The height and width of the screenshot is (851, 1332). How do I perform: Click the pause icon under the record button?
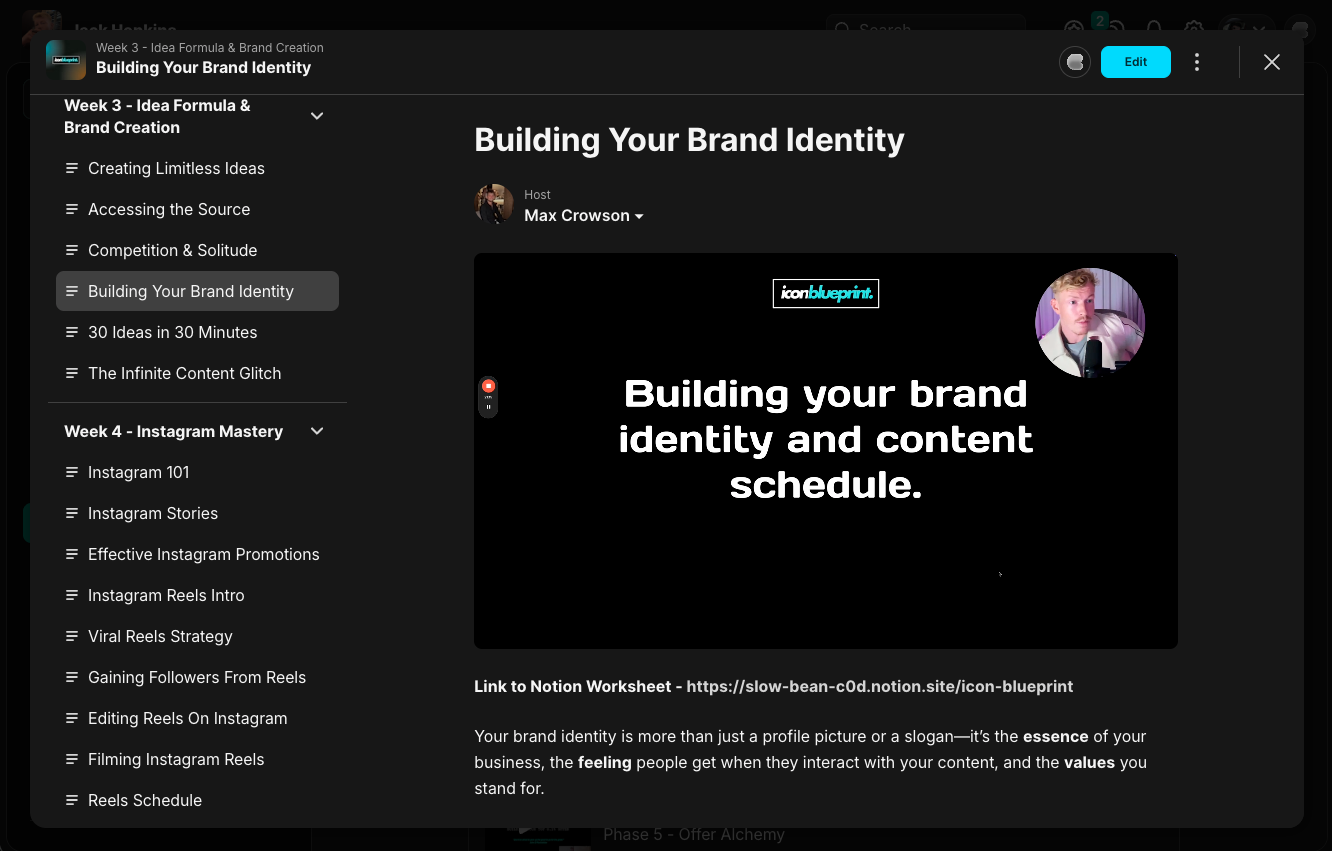click(x=488, y=407)
